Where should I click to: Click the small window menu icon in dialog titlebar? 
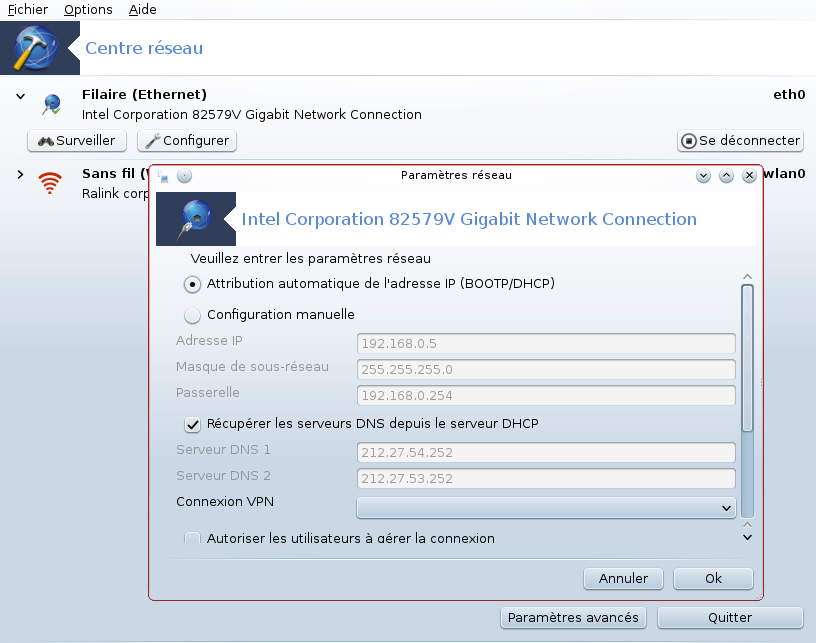[x=163, y=176]
